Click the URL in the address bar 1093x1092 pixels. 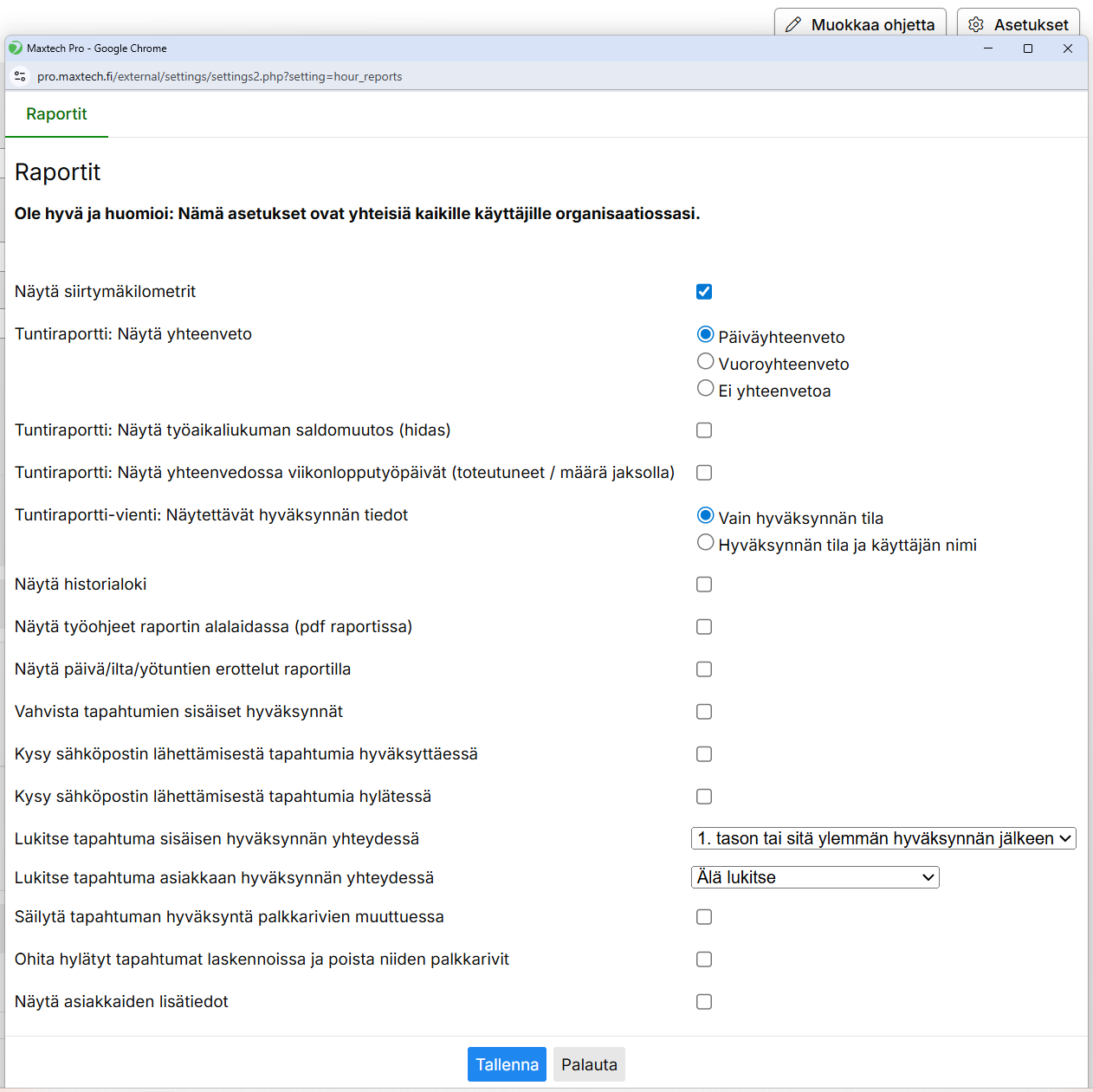pyautogui.click(x=220, y=76)
